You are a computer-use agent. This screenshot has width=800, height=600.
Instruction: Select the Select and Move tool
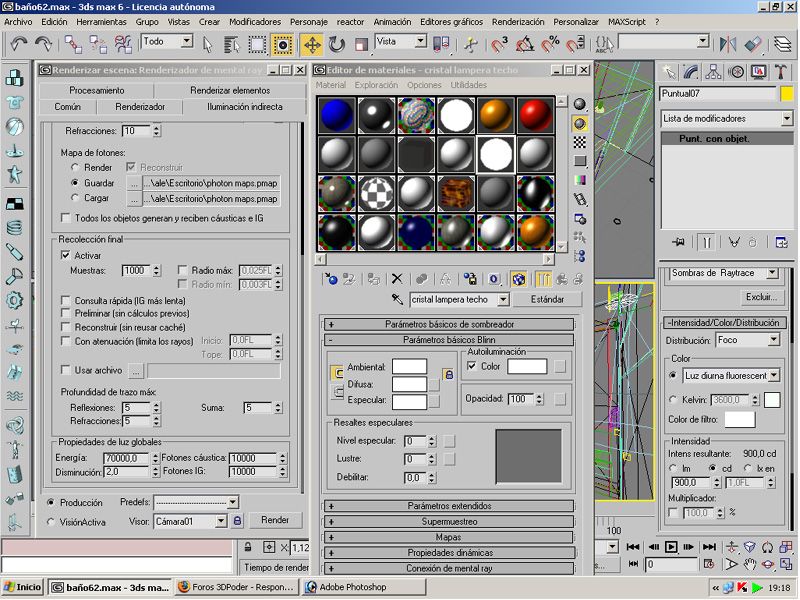tap(312, 44)
